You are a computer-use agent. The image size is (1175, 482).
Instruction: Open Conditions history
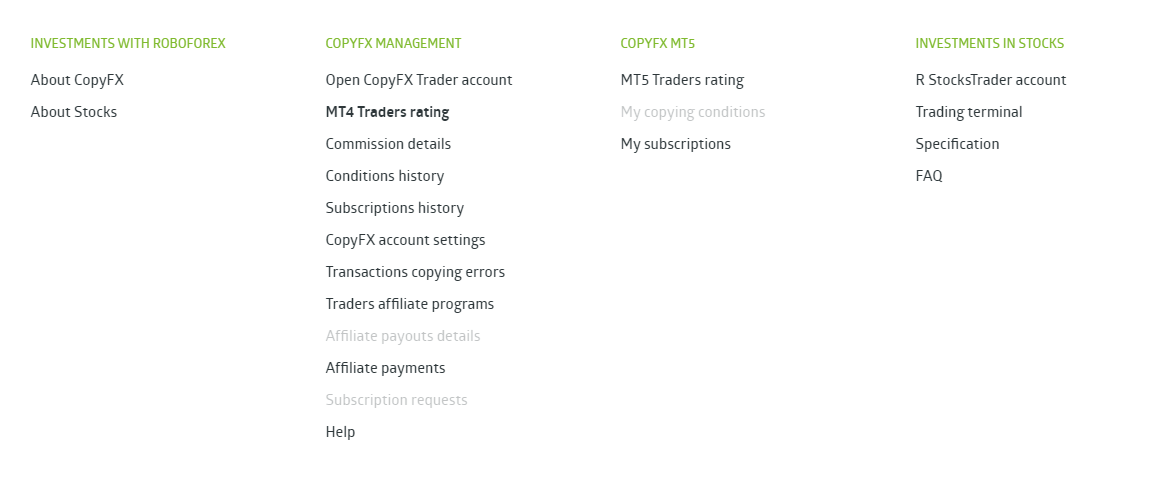pos(384,176)
